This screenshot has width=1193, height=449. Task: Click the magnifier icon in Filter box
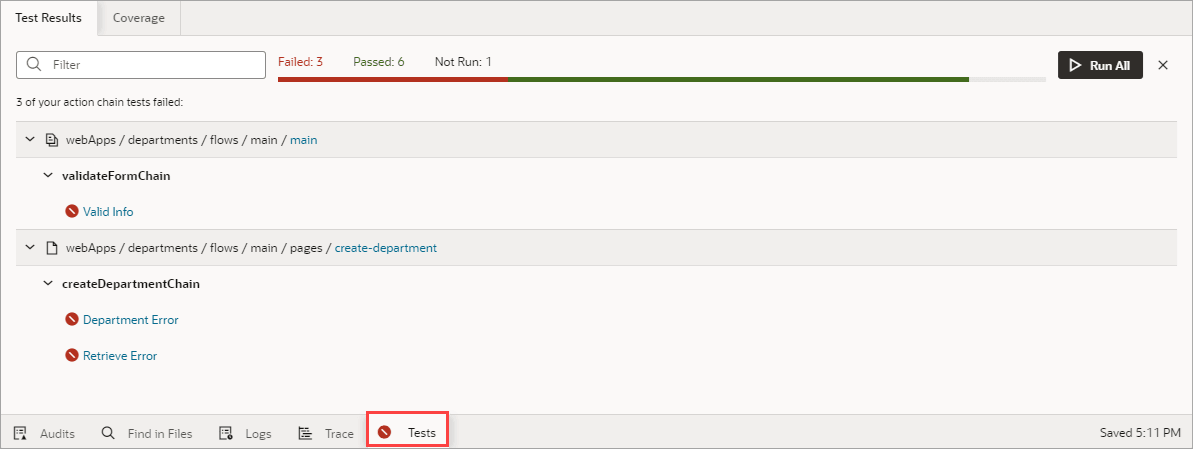click(x=33, y=65)
